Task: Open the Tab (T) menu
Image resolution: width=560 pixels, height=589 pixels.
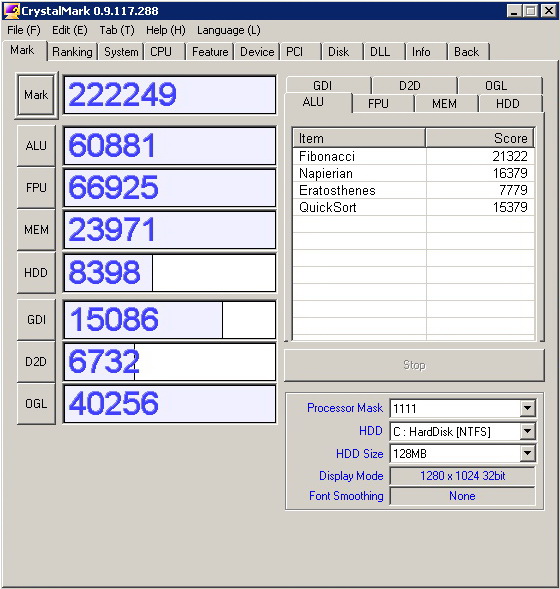Action: 117,30
